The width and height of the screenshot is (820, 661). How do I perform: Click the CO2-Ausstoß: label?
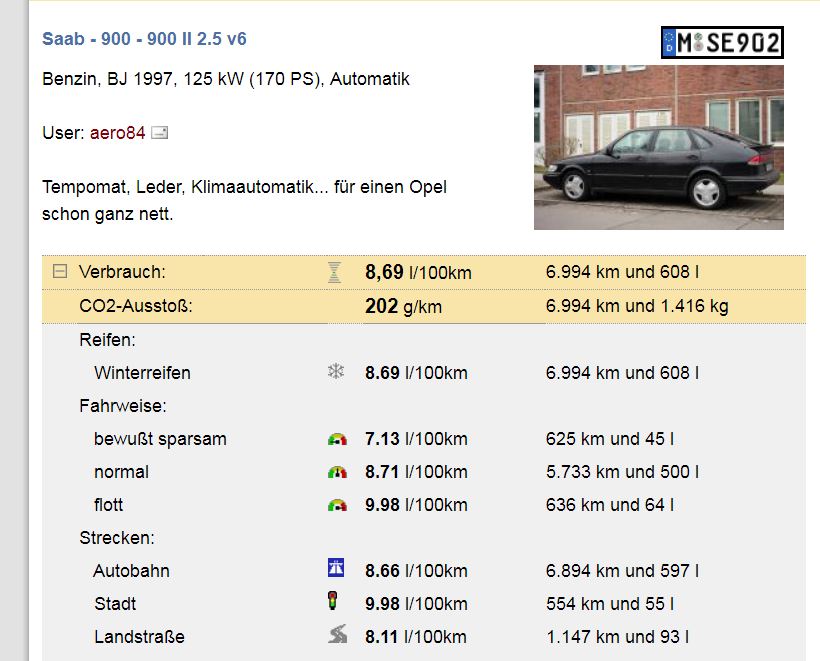[x=136, y=306]
